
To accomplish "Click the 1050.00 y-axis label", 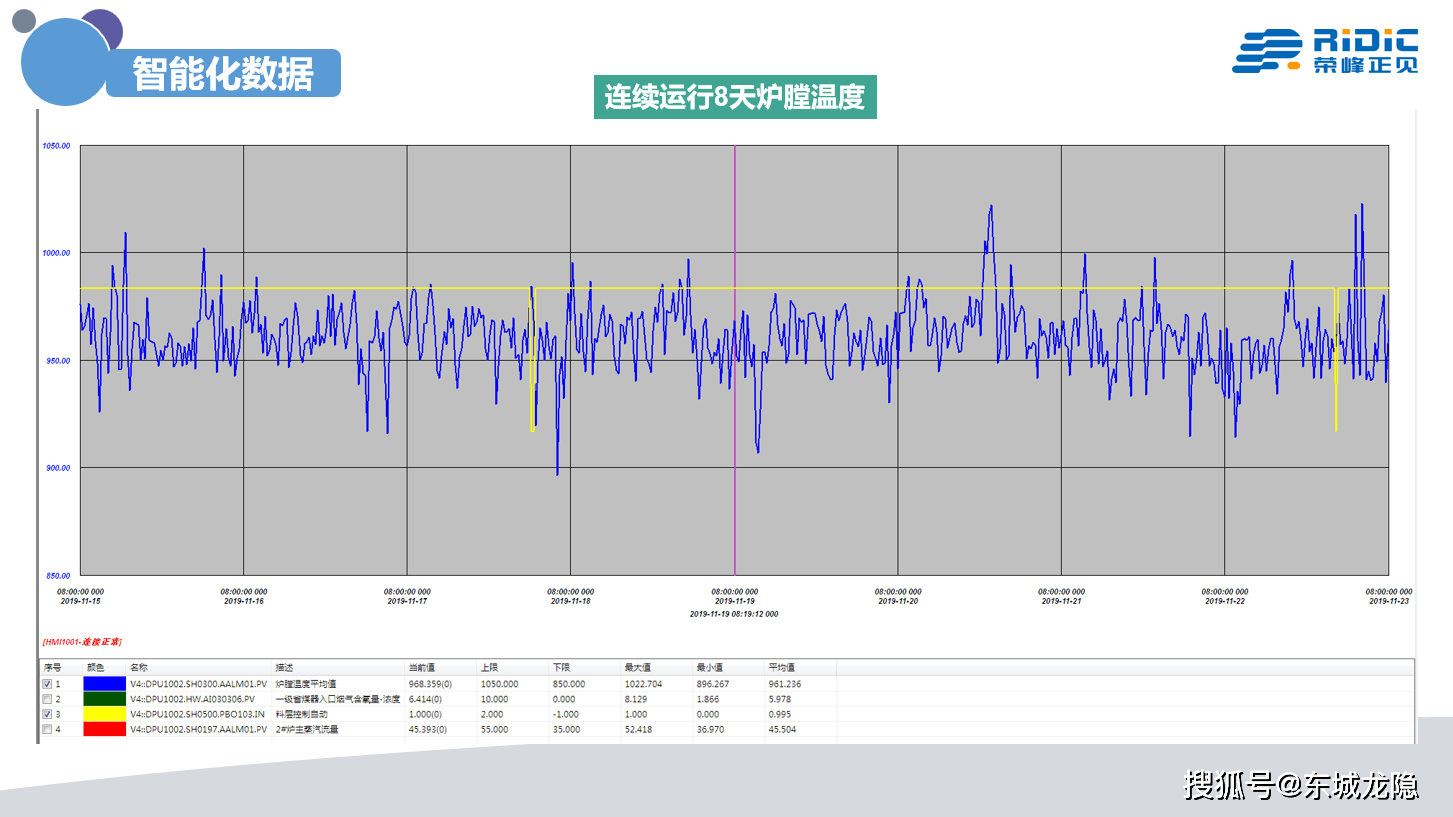I will pyautogui.click(x=56, y=146).
